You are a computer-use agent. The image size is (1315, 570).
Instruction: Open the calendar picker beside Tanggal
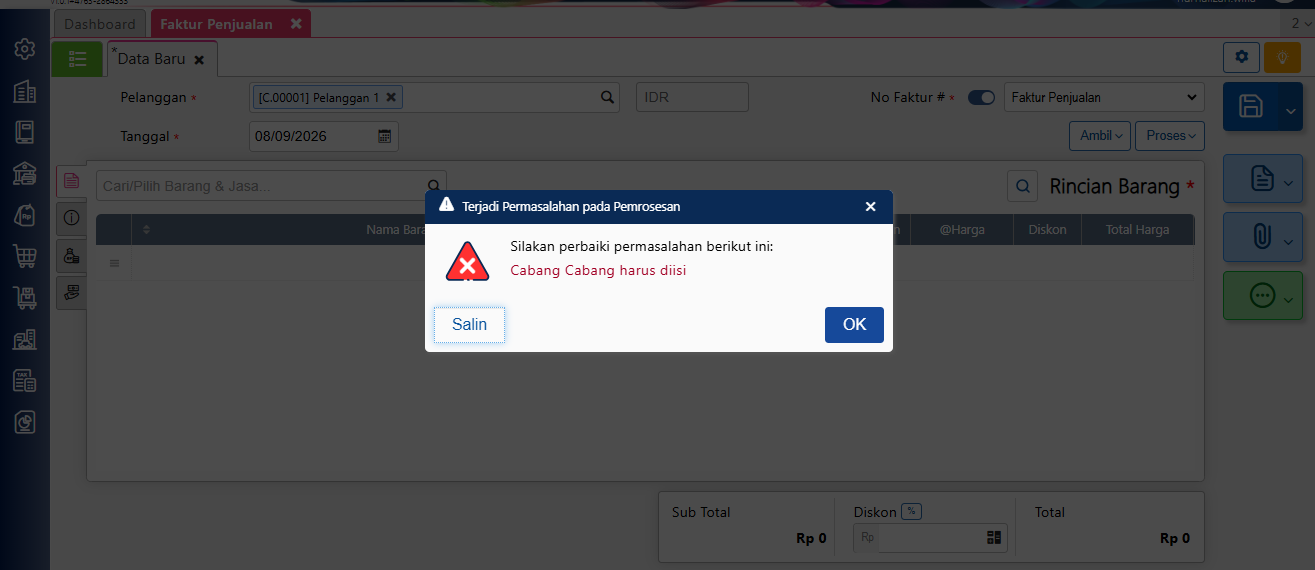pos(384,136)
